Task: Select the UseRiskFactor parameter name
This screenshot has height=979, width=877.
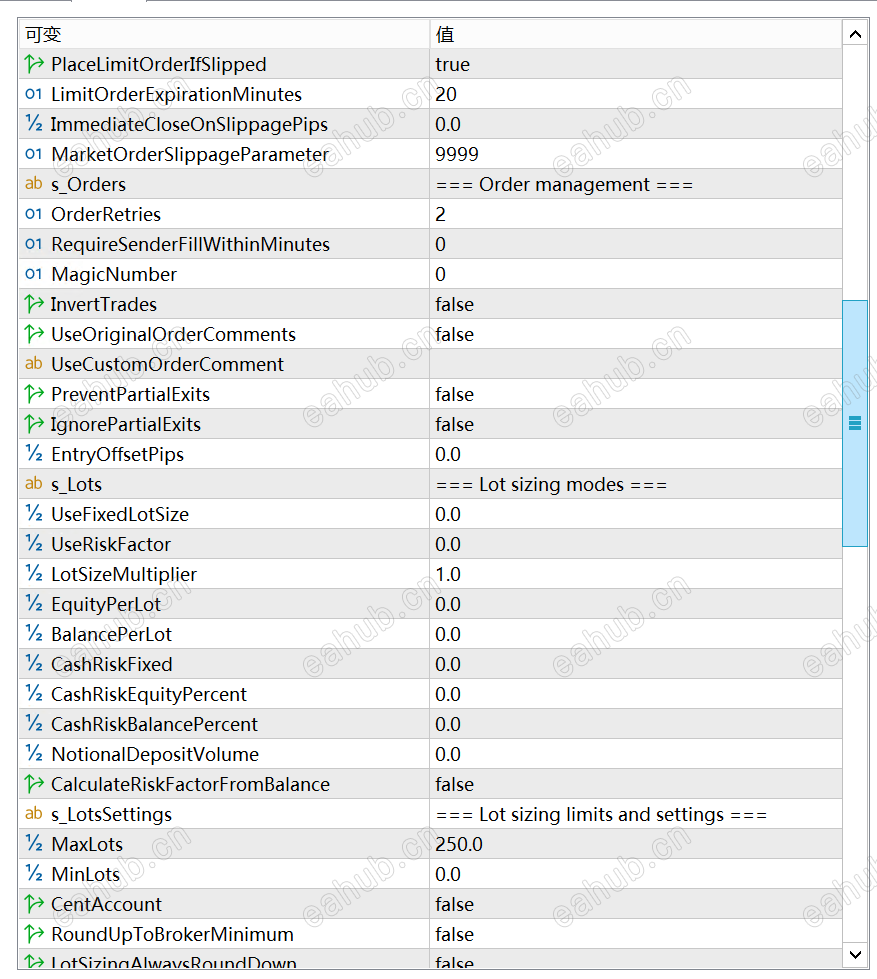Action: pyautogui.click(x=110, y=544)
